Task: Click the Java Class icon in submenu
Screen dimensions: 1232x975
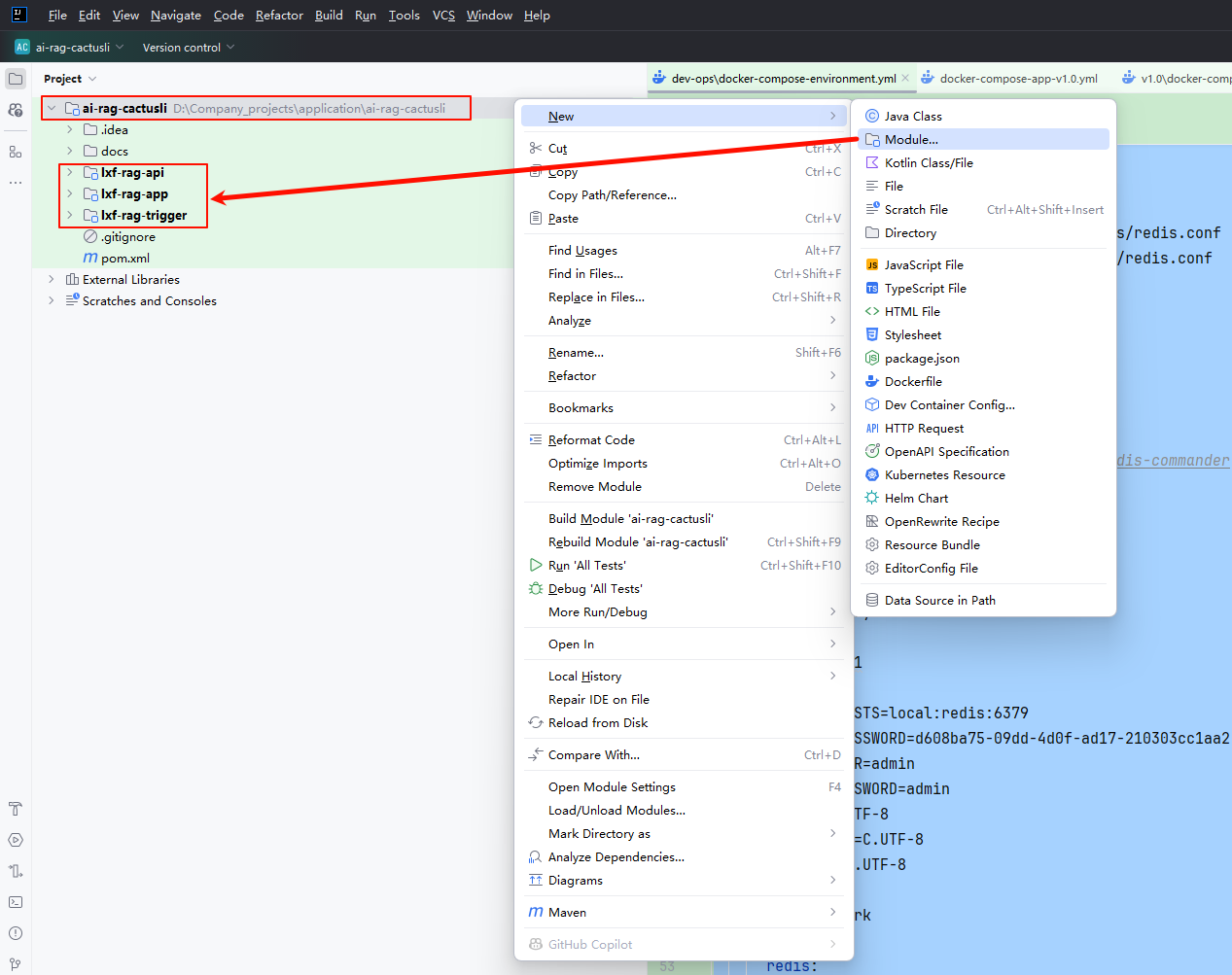Action: (x=872, y=116)
